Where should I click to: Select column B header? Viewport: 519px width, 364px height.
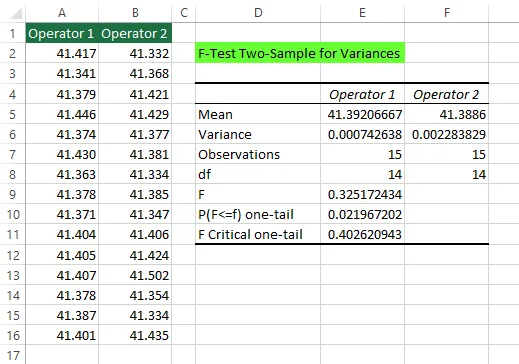coord(135,13)
